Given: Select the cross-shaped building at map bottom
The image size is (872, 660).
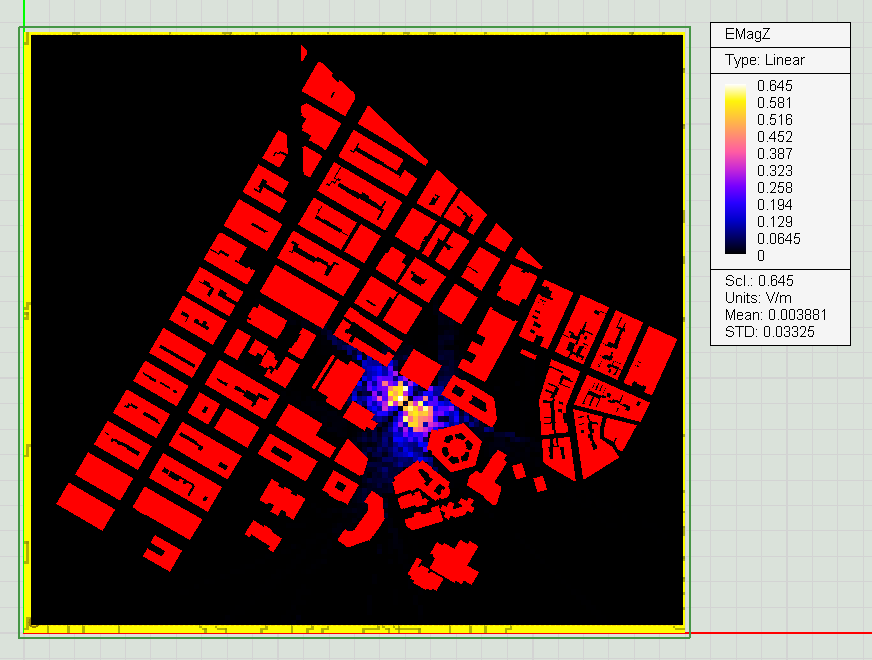Looking at the screenshot, I should point(452,563).
